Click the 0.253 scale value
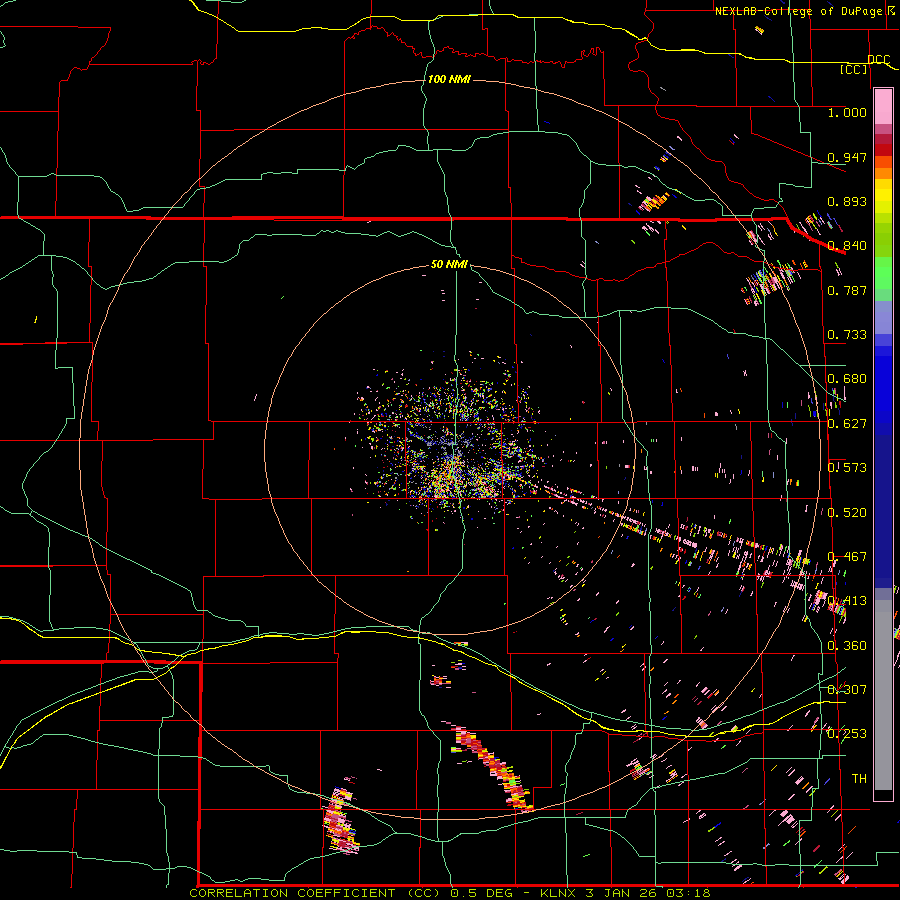The height and width of the screenshot is (900, 900). coord(847,734)
